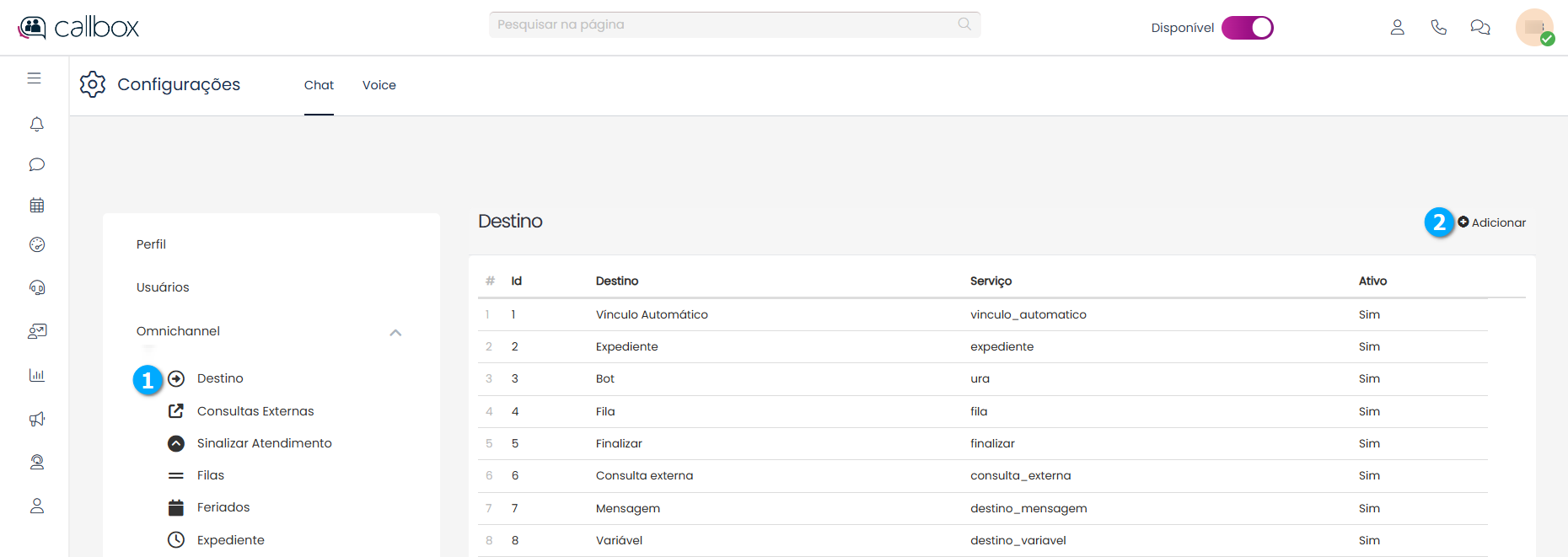
Task: Select the Chat tab
Action: pos(319,85)
